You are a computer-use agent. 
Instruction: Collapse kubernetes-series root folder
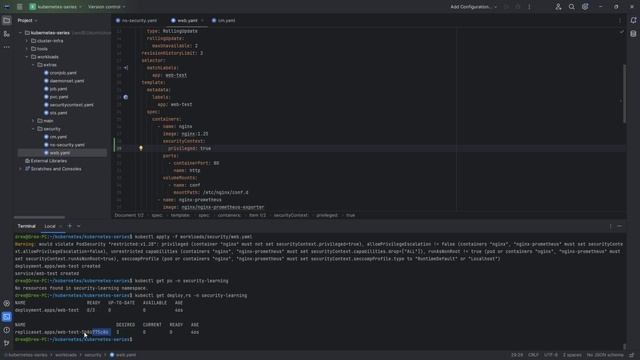click(x=20, y=33)
